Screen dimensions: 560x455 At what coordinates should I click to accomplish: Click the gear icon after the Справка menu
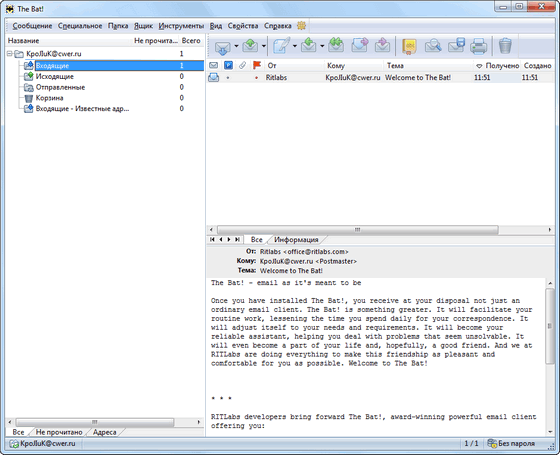[302, 25]
